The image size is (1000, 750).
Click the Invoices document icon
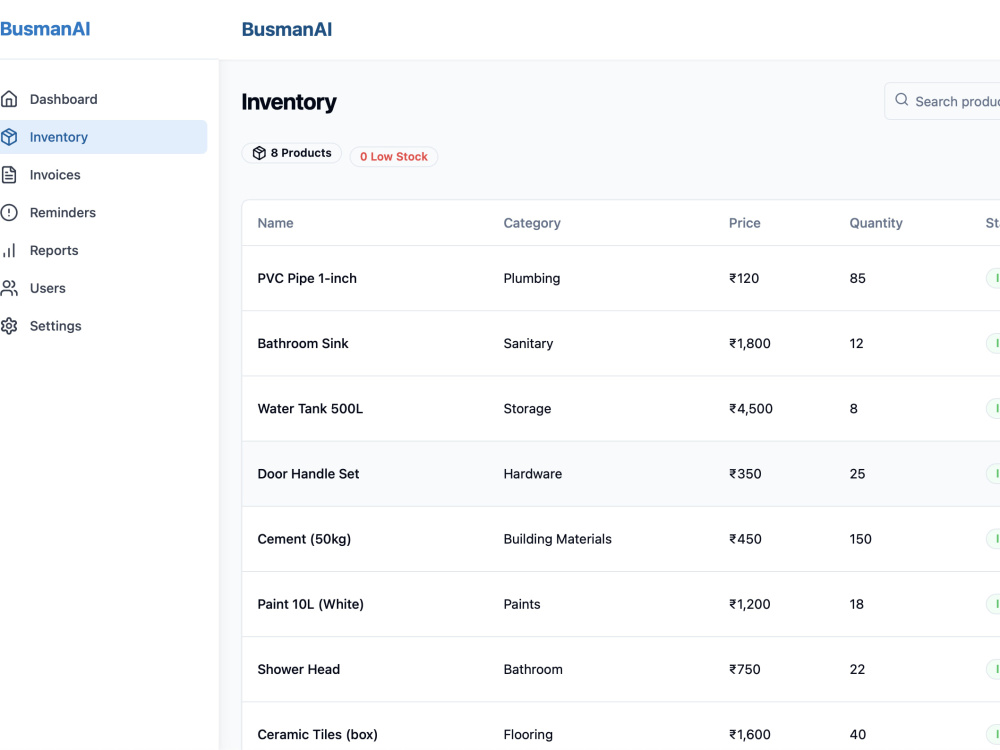point(9,175)
